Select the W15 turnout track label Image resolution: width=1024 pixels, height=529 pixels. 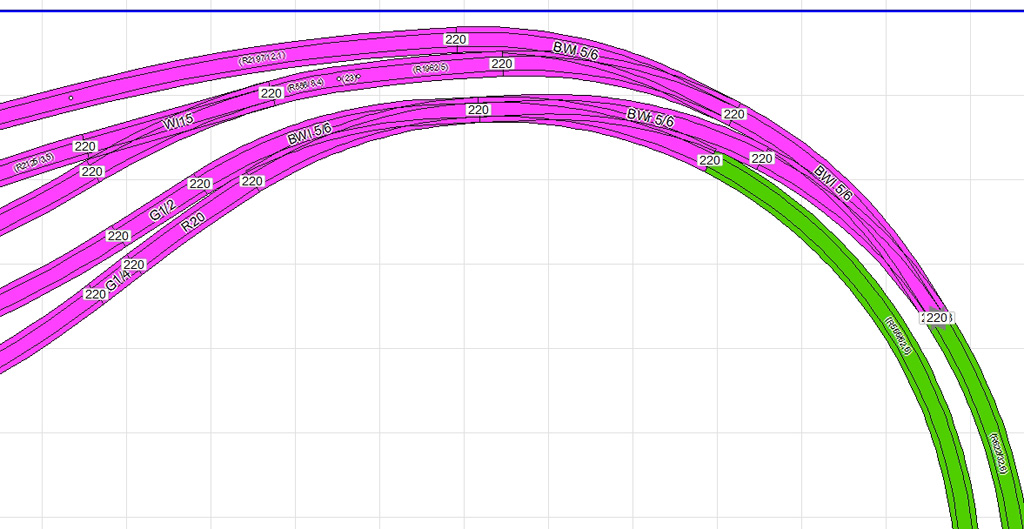(179, 123)
